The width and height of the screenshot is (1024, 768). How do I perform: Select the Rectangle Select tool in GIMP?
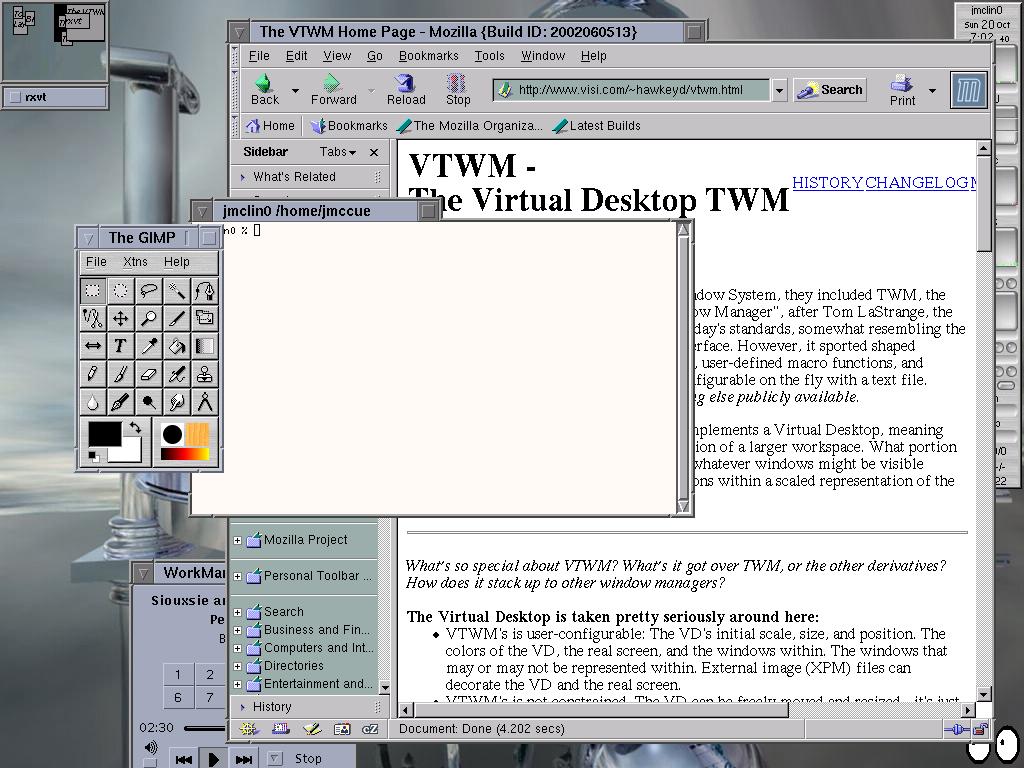point(93,291)
